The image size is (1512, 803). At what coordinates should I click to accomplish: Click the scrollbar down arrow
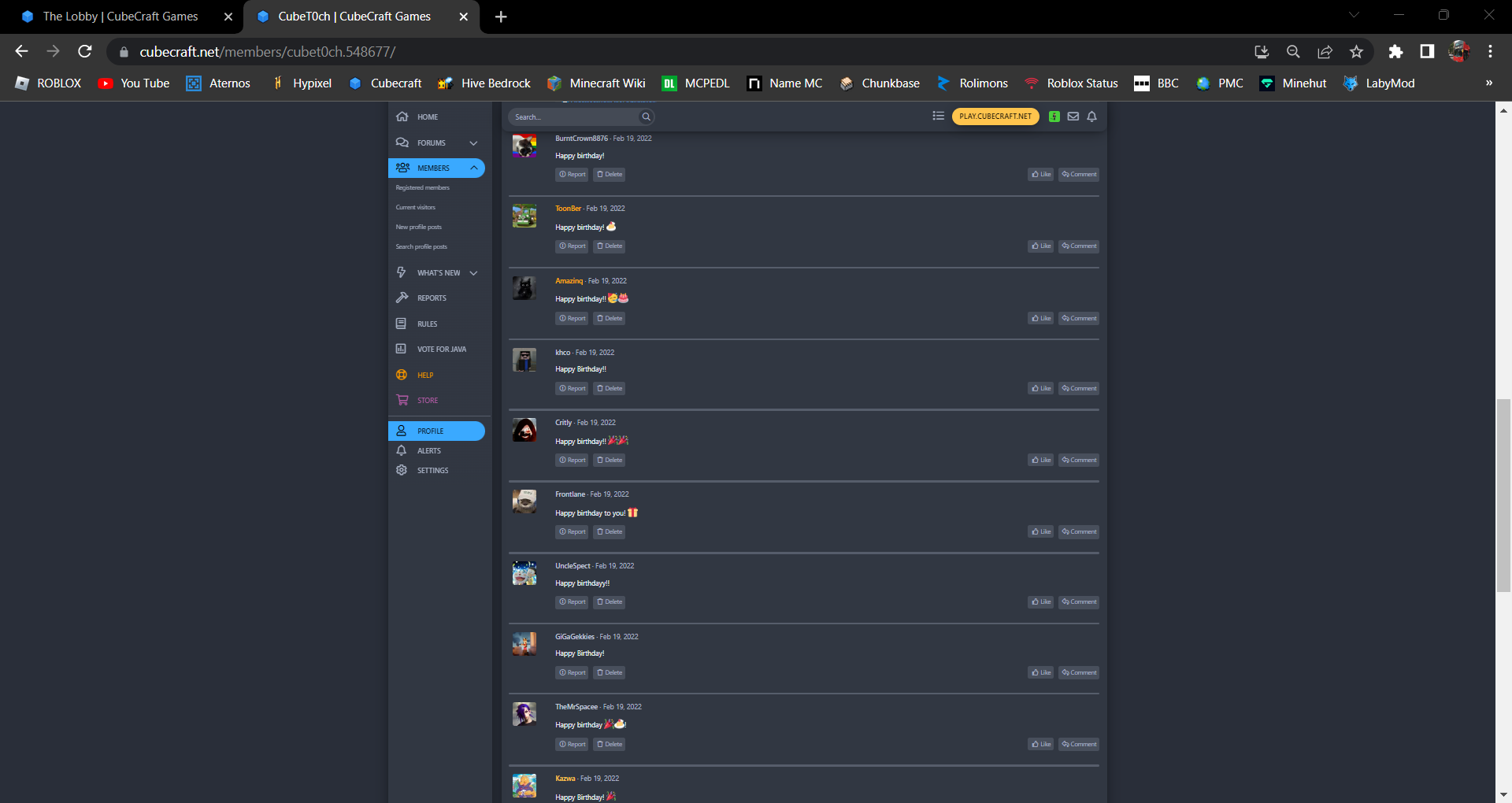point(1503,795)
